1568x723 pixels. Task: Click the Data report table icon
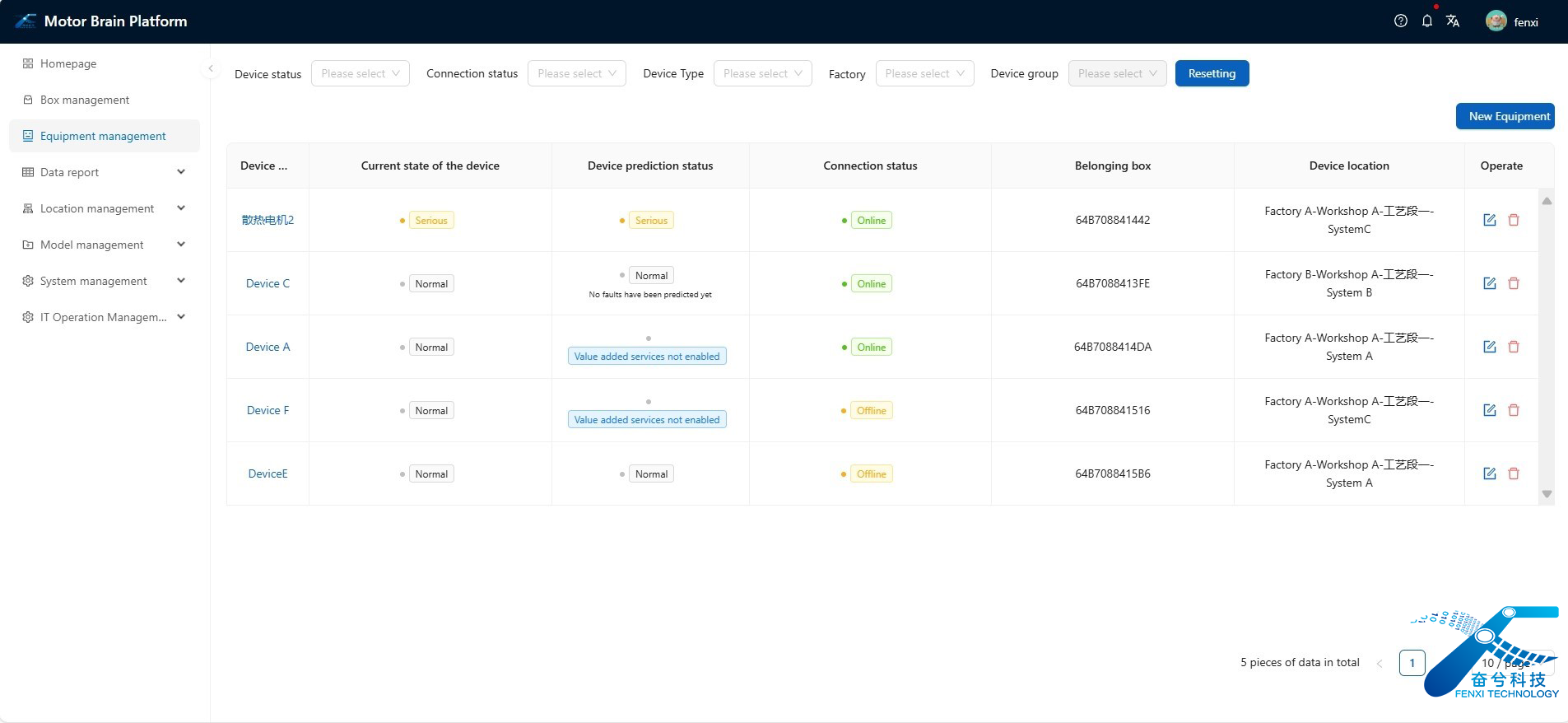pos(28,172)
